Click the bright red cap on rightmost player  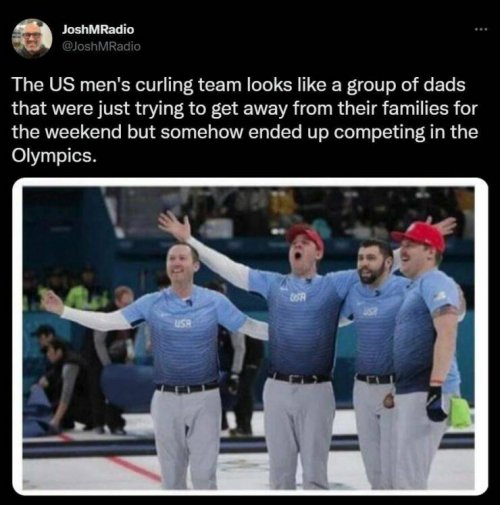[419, 236]
